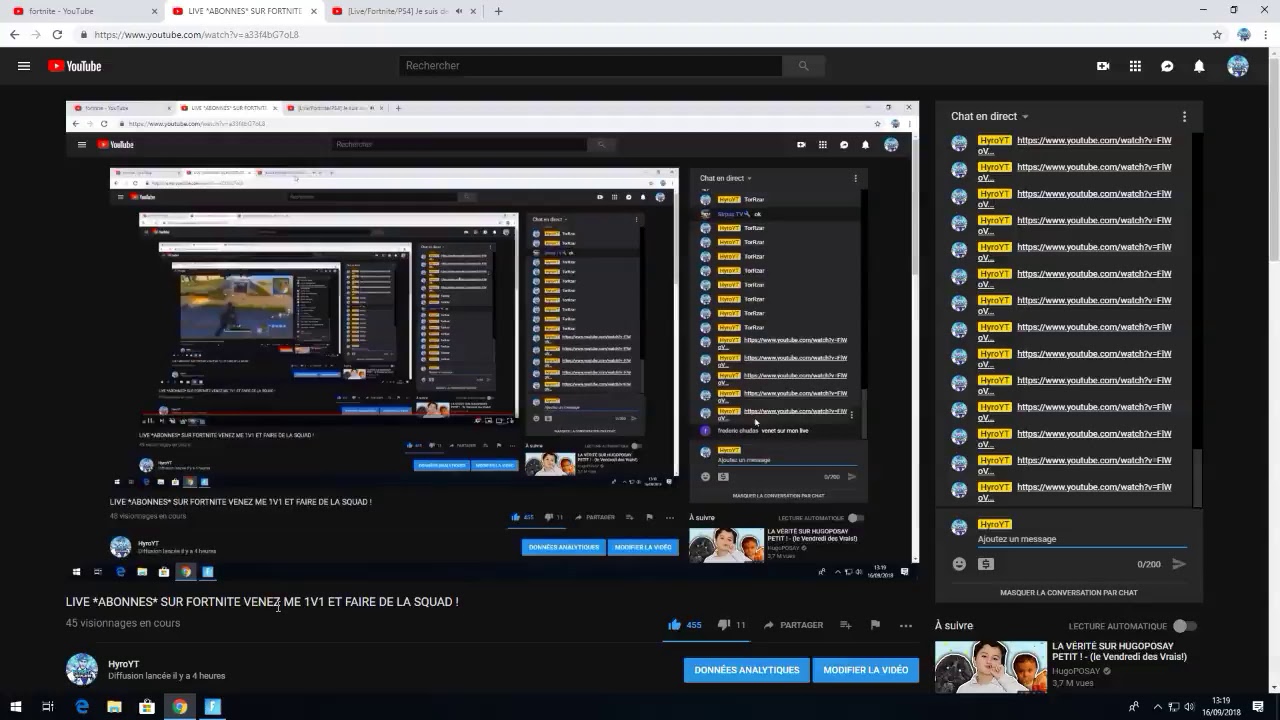Dislike the video thumbs down 11
The width and height of the screenshot is (1280, 720).
(731, 625)
